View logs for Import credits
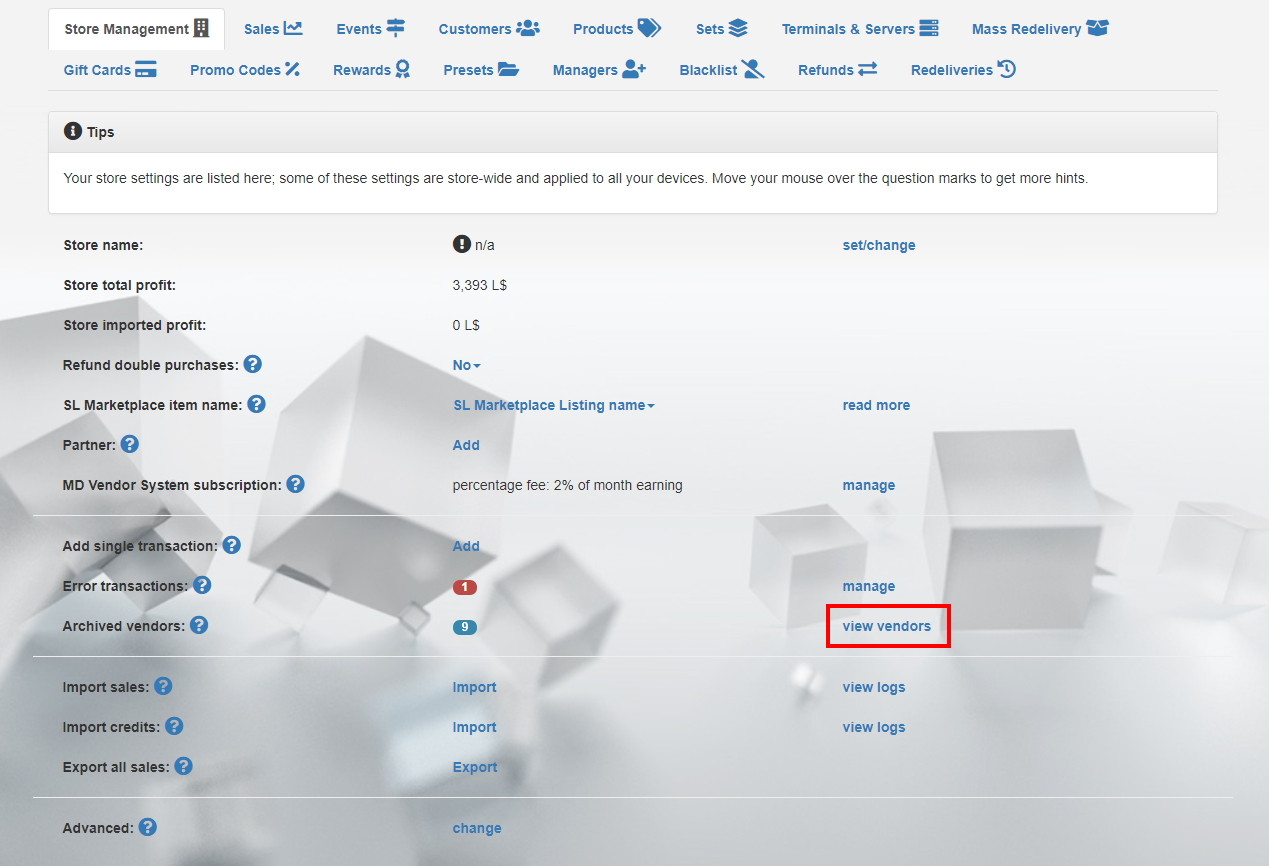This screenshot has width=1269, height=866. (874, 727)
